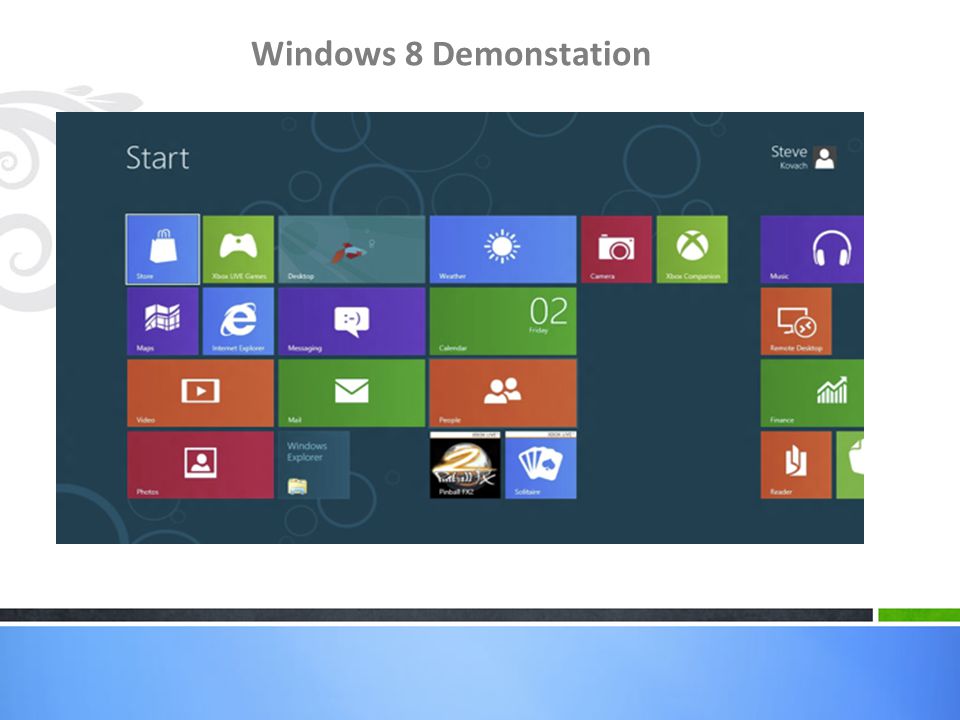Launch the Solitaire tile
960x720 pixels.
coord(541,465)
